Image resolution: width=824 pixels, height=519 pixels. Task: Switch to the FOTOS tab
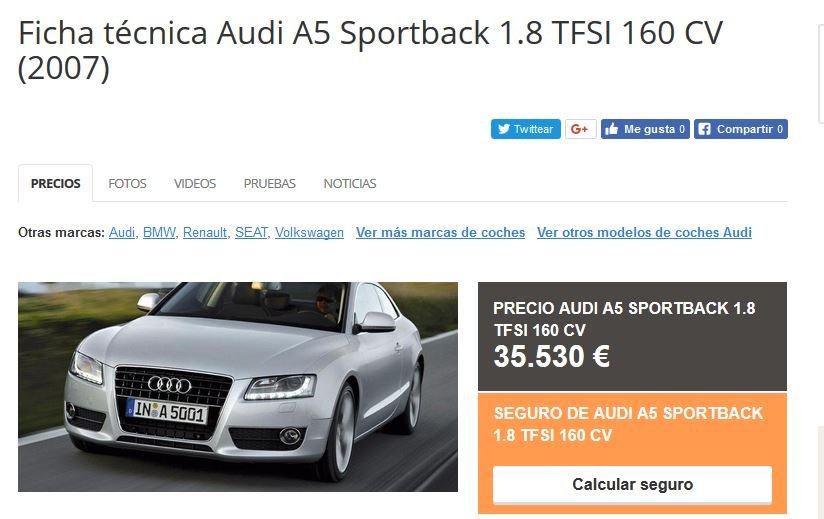pos(127,183)
